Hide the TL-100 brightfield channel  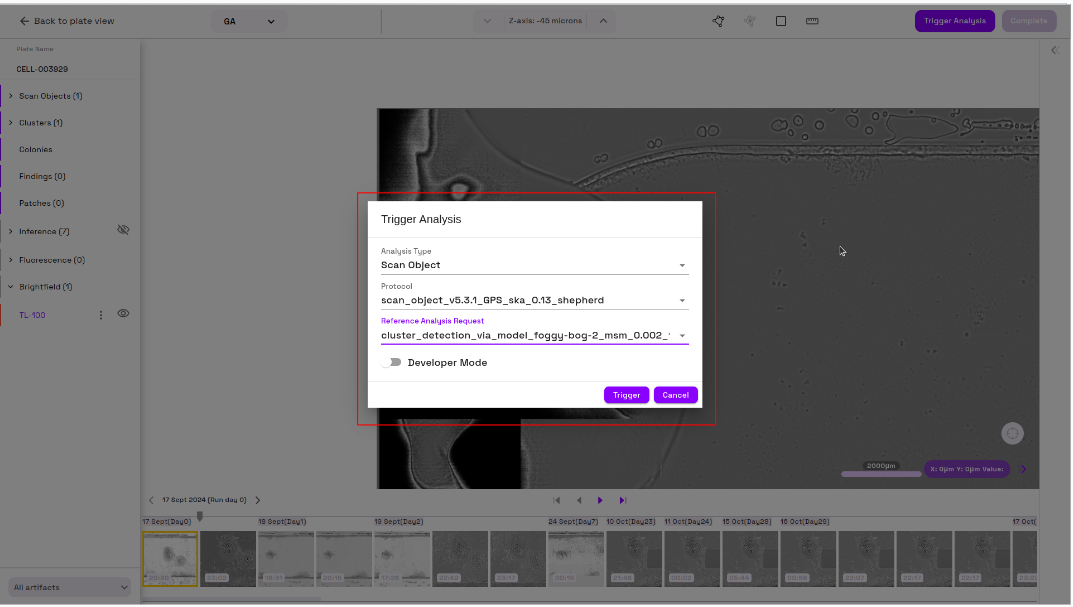123,314
